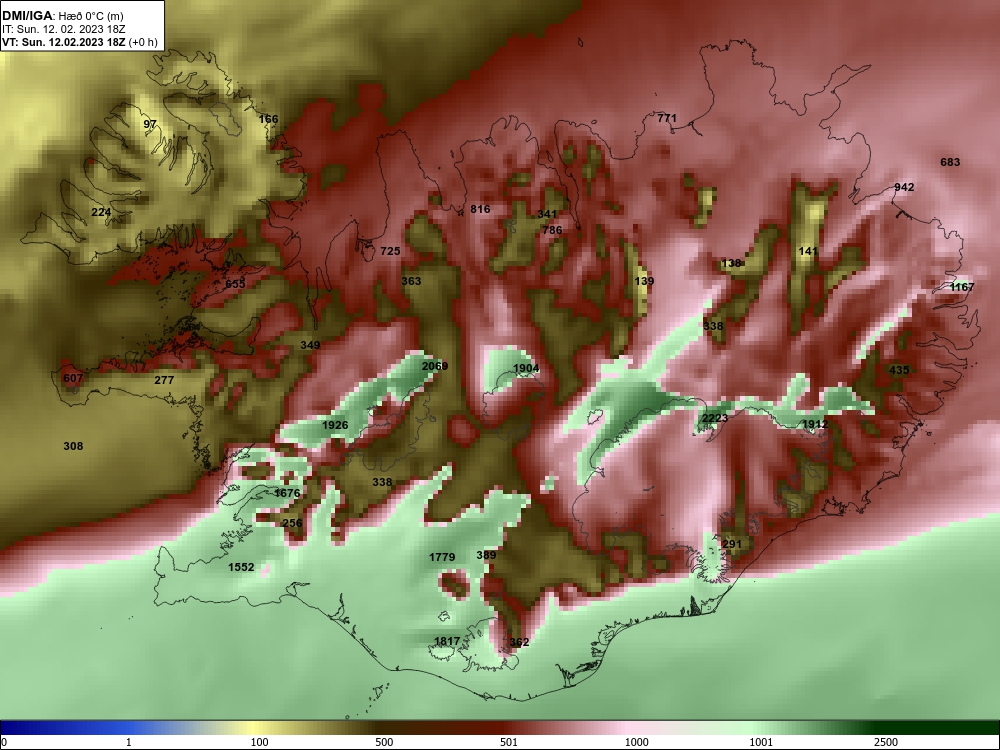Viewport: 1000px width, 750px height.
Task: Select the value 942 on the map
Action: point(904,187)
